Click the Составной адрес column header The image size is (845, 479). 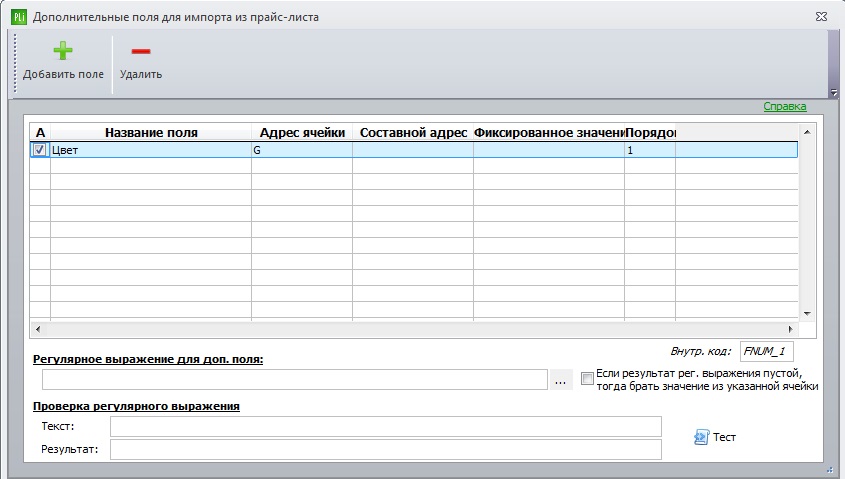[413, 133]
